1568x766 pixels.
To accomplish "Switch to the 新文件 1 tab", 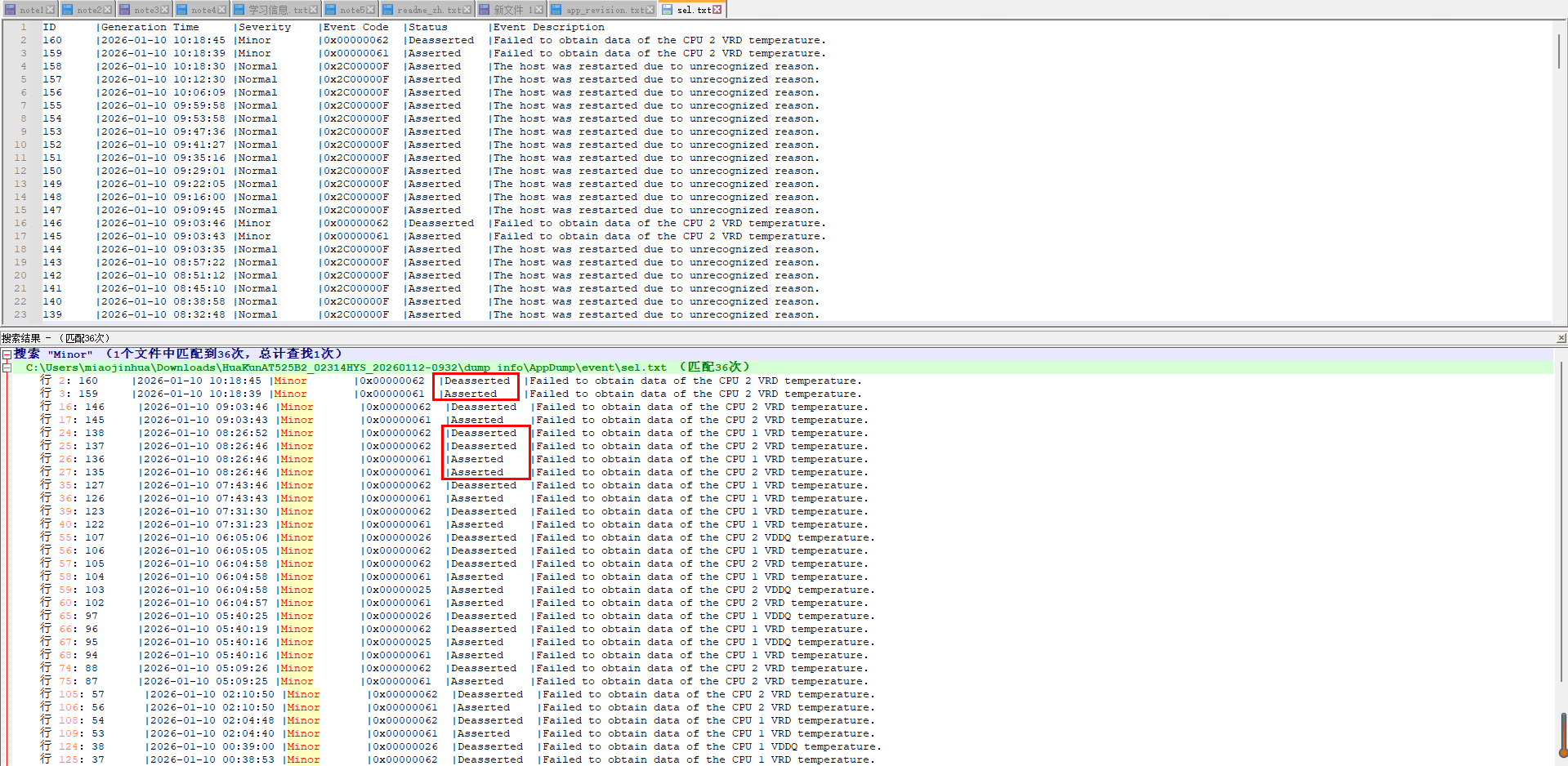I will pyautogui.click(x=512, y=10).
